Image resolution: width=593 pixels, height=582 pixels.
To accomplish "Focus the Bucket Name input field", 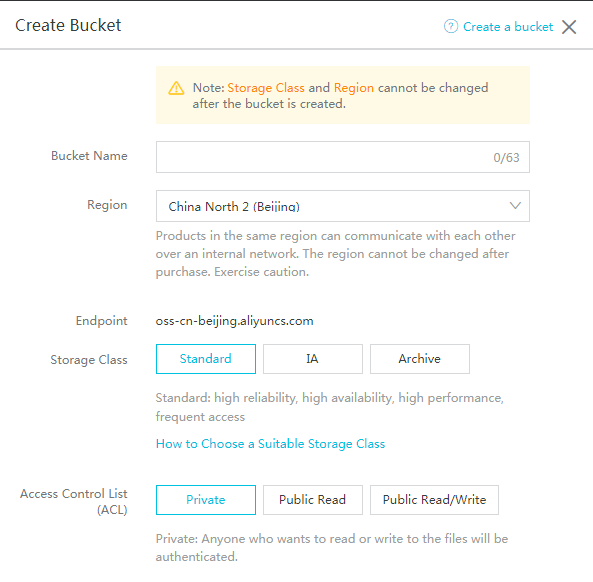I will tap(343, 157).
